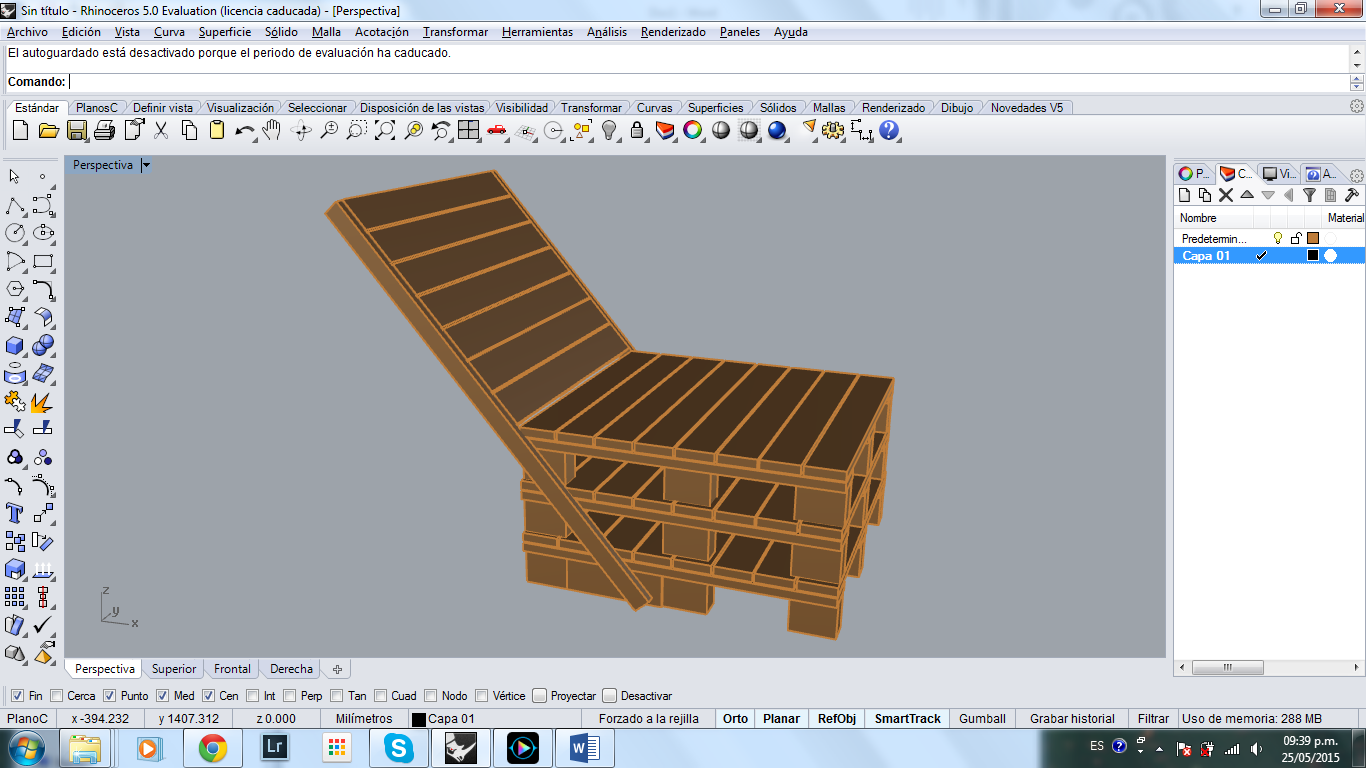Switch to the Curvas toolbar tab

tap(655, 108)
